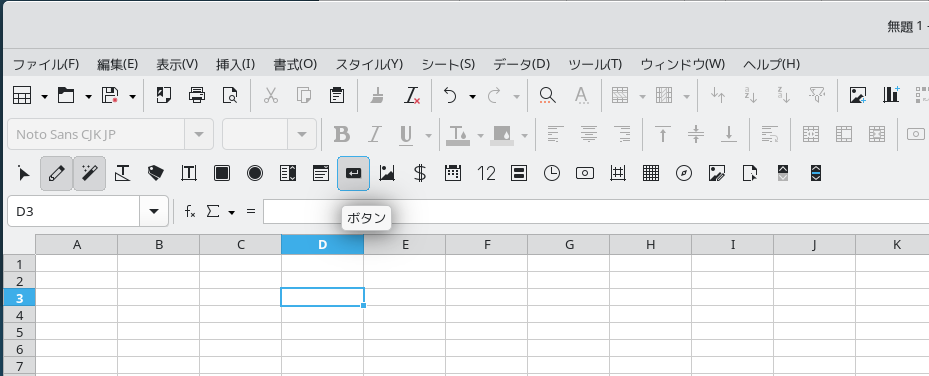The image size is (929, 376).
Task: Select column header A
Action: click(76, 245)
